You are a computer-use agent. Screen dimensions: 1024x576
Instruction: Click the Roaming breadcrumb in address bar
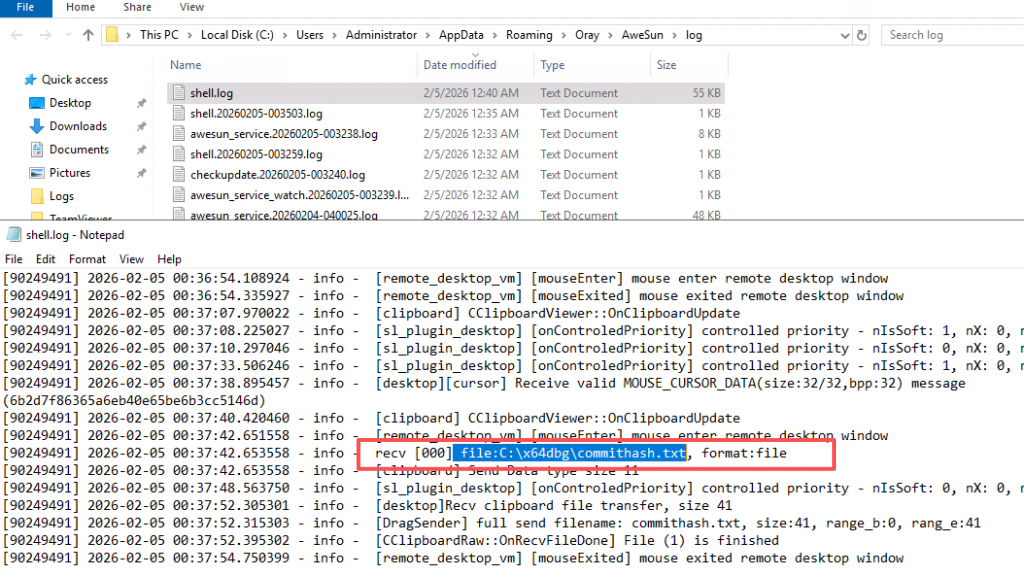pos(529,35)
